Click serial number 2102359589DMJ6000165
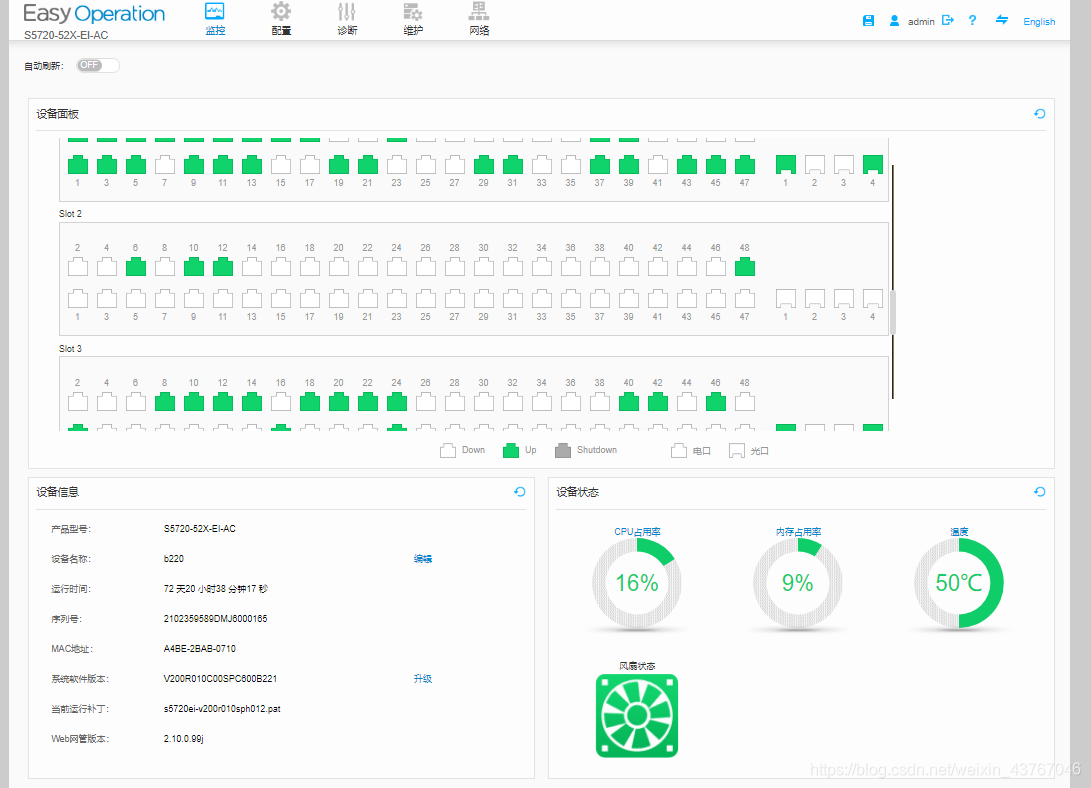Viewport: 1091px width, 788px height. coord(215,619)
